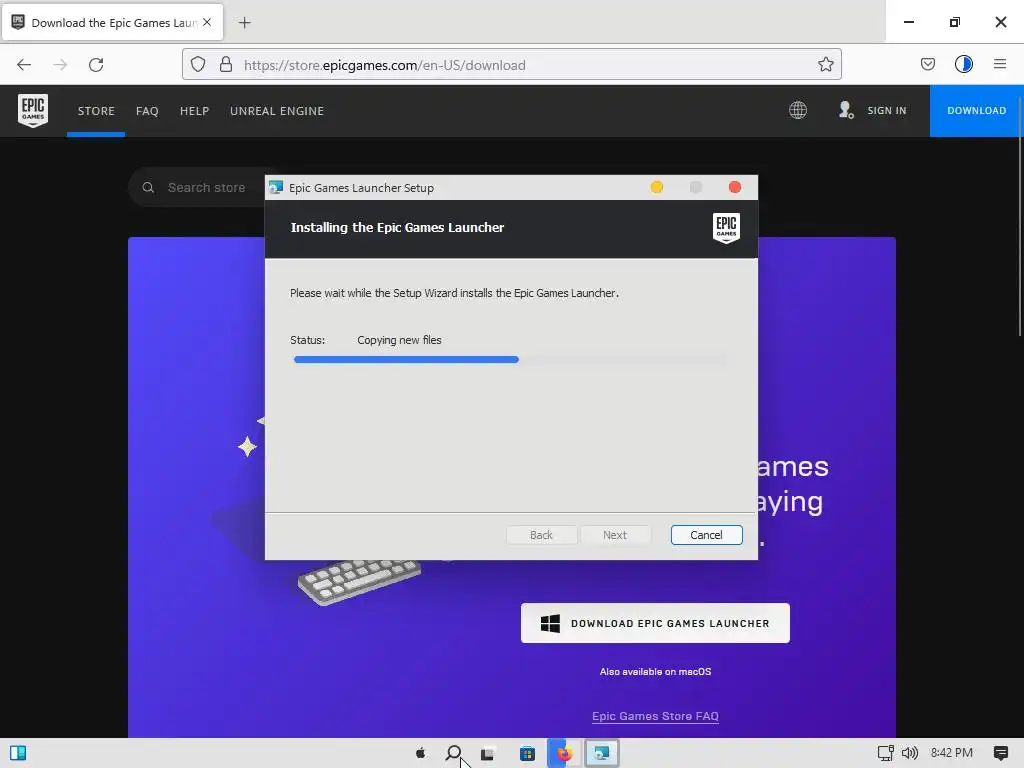
Task: Click the URL address bar
Action: point(511,65)
